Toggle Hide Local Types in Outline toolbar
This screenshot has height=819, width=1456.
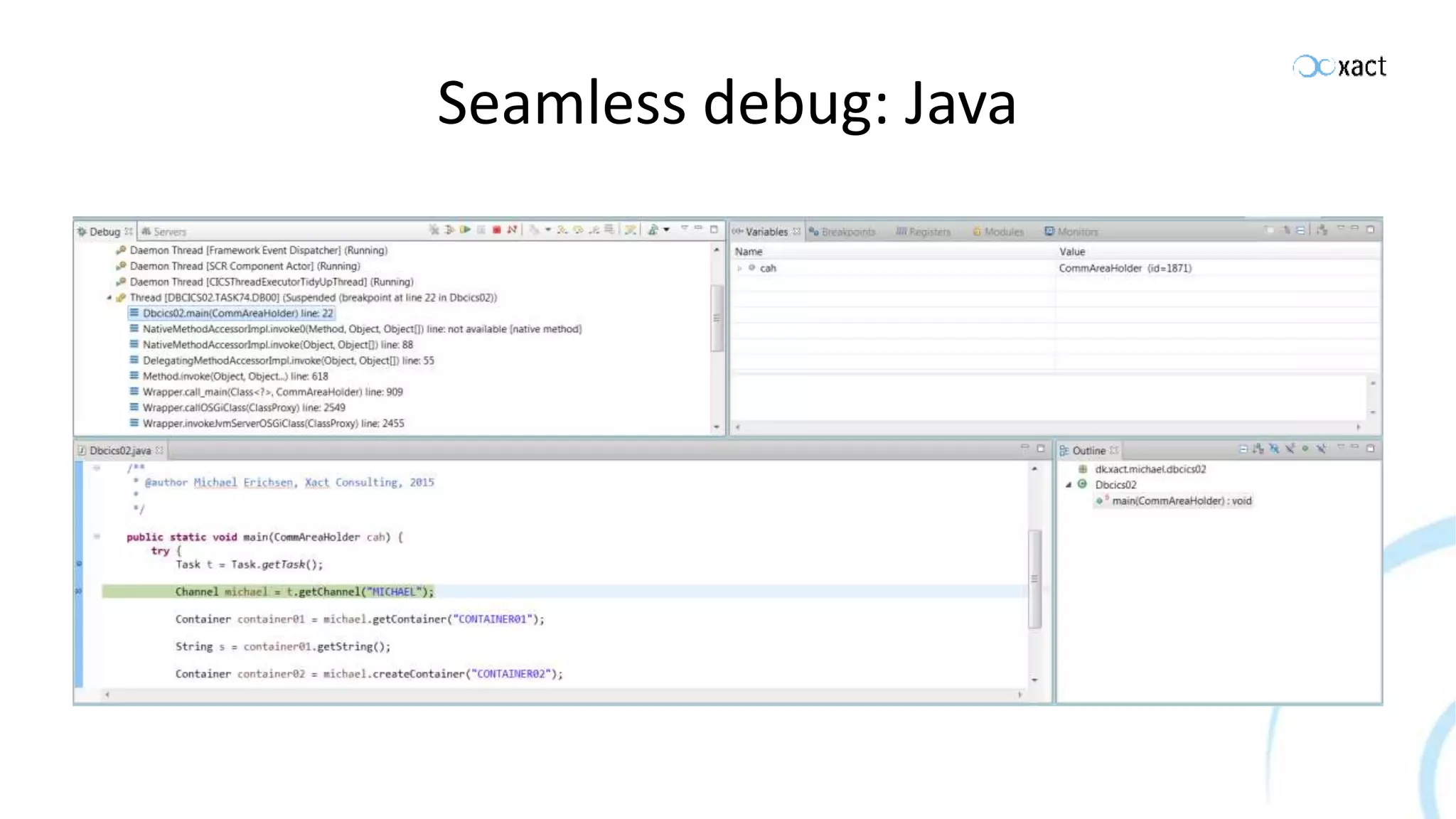click(1321, 449)
